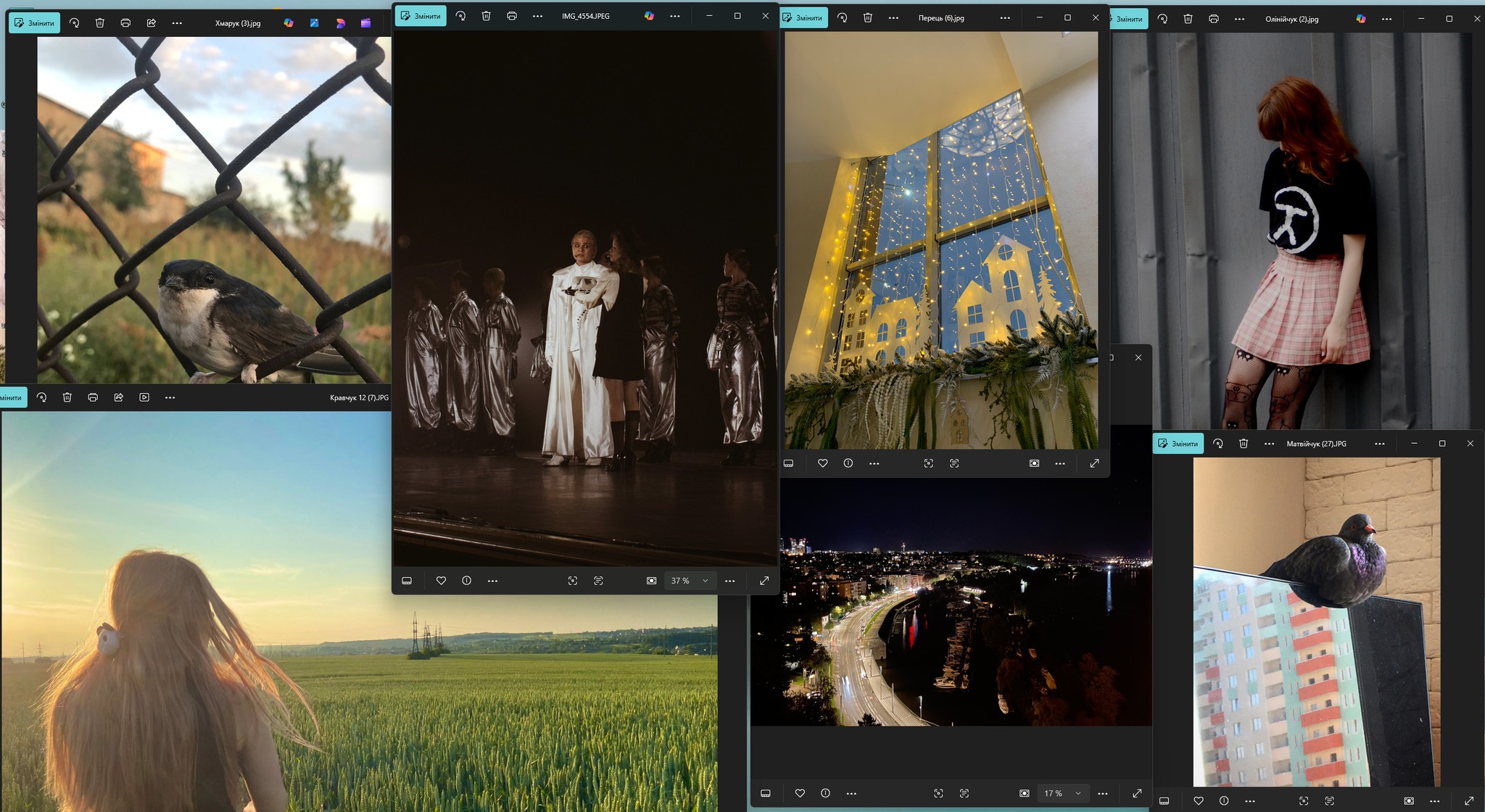Delete the Хмарук (3).jpg photo
Image resolution: width=1485 pixels, height=812 pixels.
[x=100, y=23]
